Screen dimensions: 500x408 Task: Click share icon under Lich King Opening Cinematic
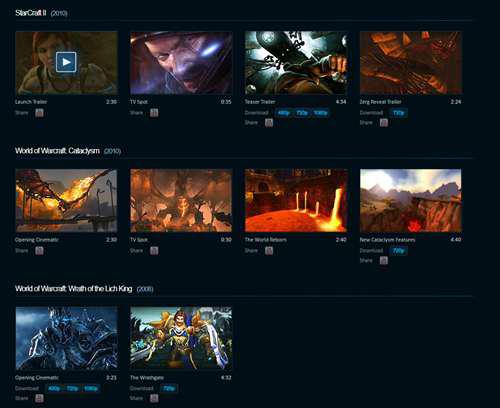[39, 398]
